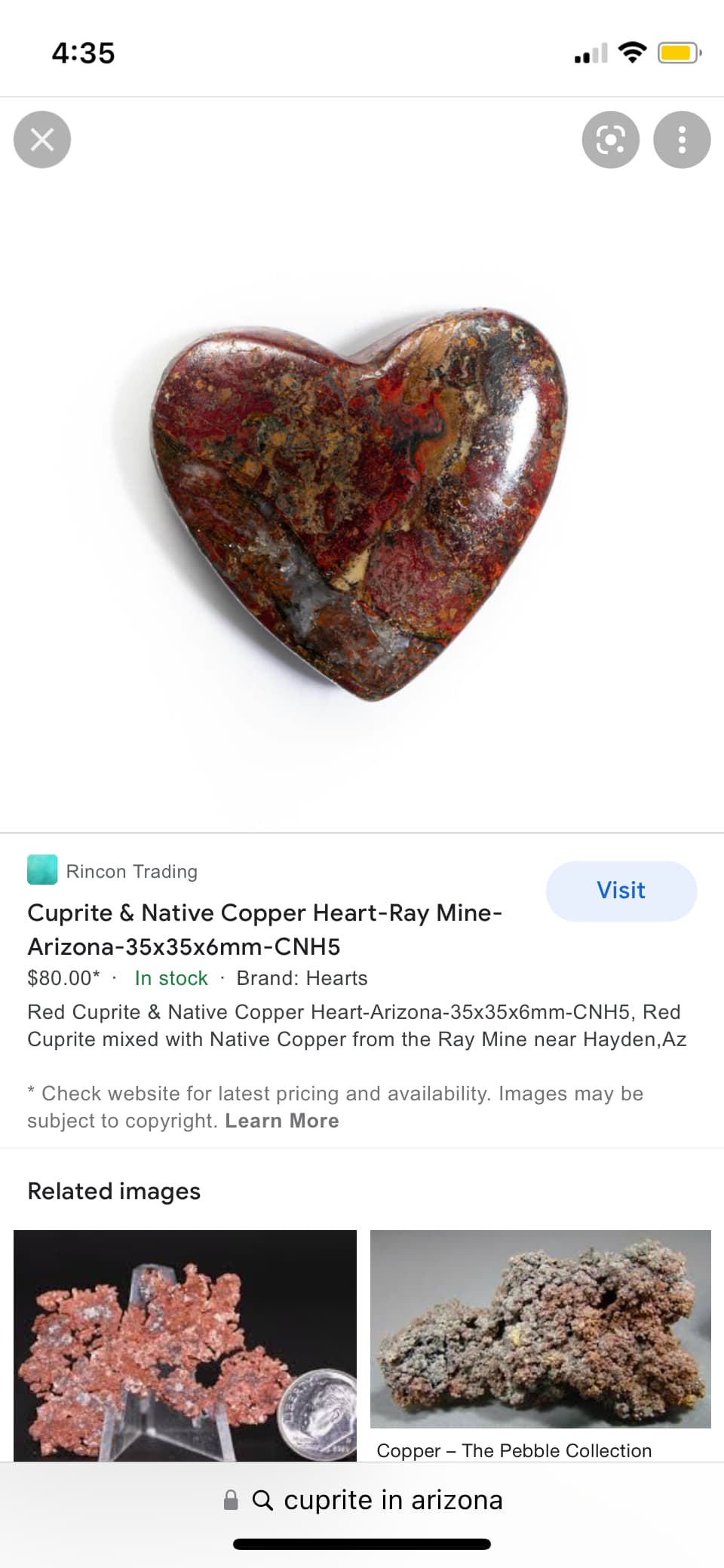The height and width of the screenshot is (1568, 724).
Task: Tap the Visit button
Action: [621, 891]
